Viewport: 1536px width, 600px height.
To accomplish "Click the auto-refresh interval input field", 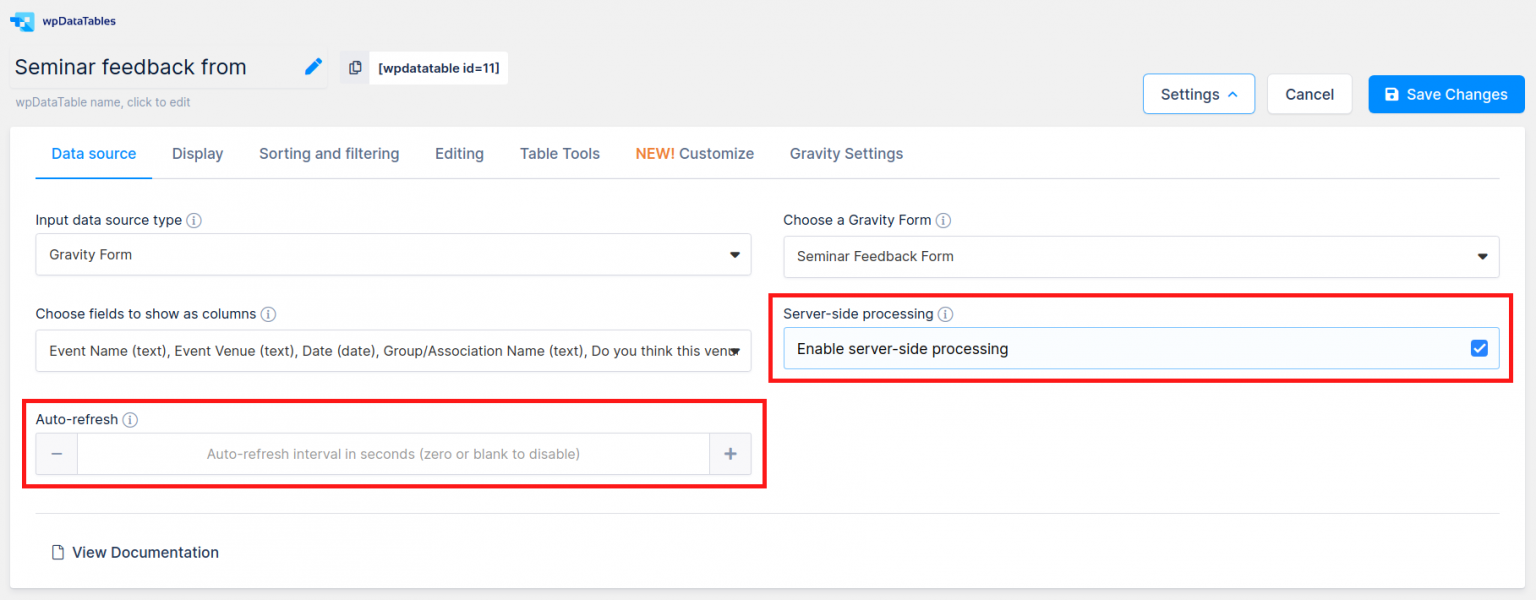I will click(x=393, y=454).
